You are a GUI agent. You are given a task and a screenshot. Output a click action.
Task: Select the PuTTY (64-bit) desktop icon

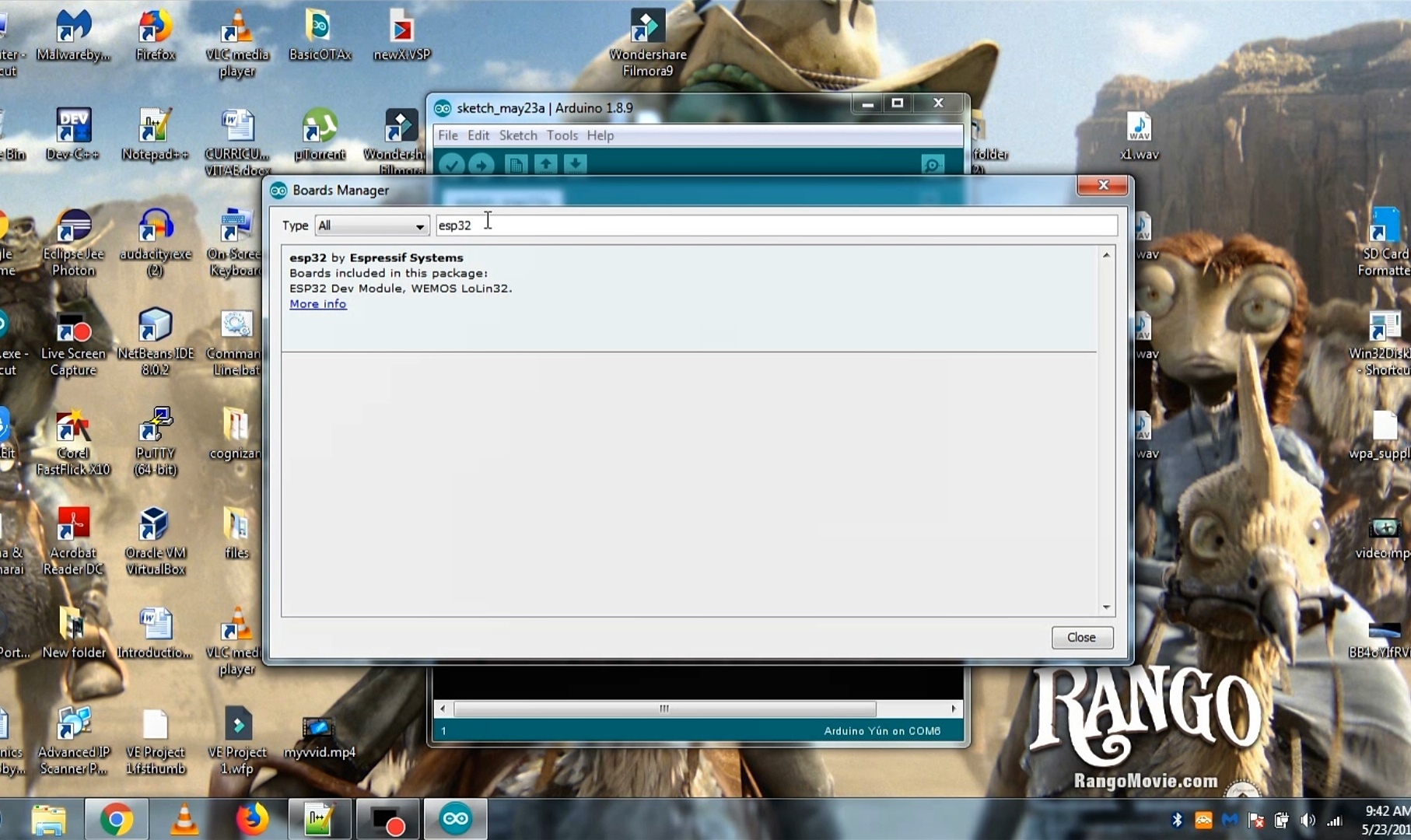[155, 443]
